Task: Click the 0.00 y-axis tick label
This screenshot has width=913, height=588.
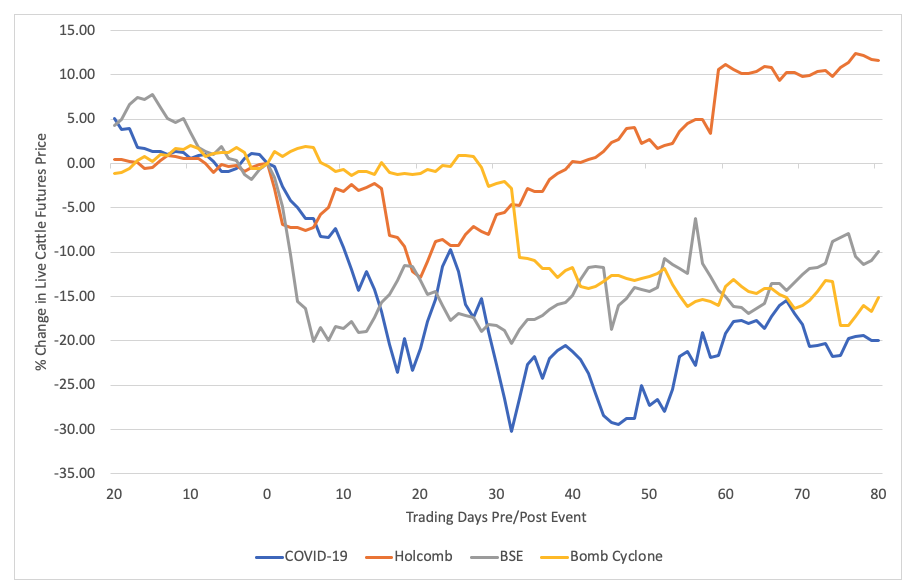Action: coord(79,163)
